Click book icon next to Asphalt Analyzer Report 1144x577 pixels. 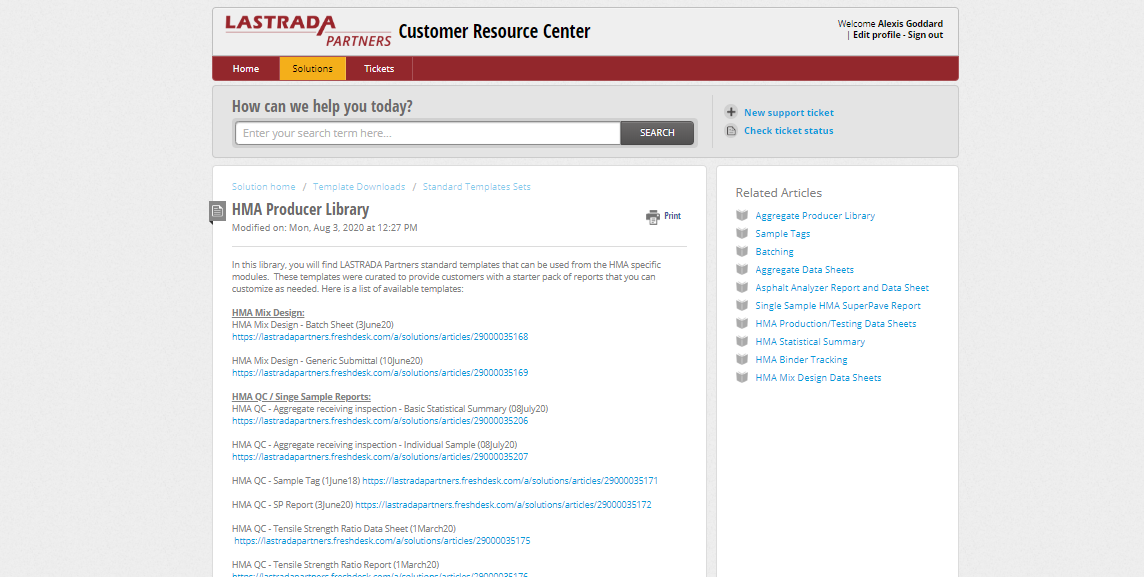[742, 287]
